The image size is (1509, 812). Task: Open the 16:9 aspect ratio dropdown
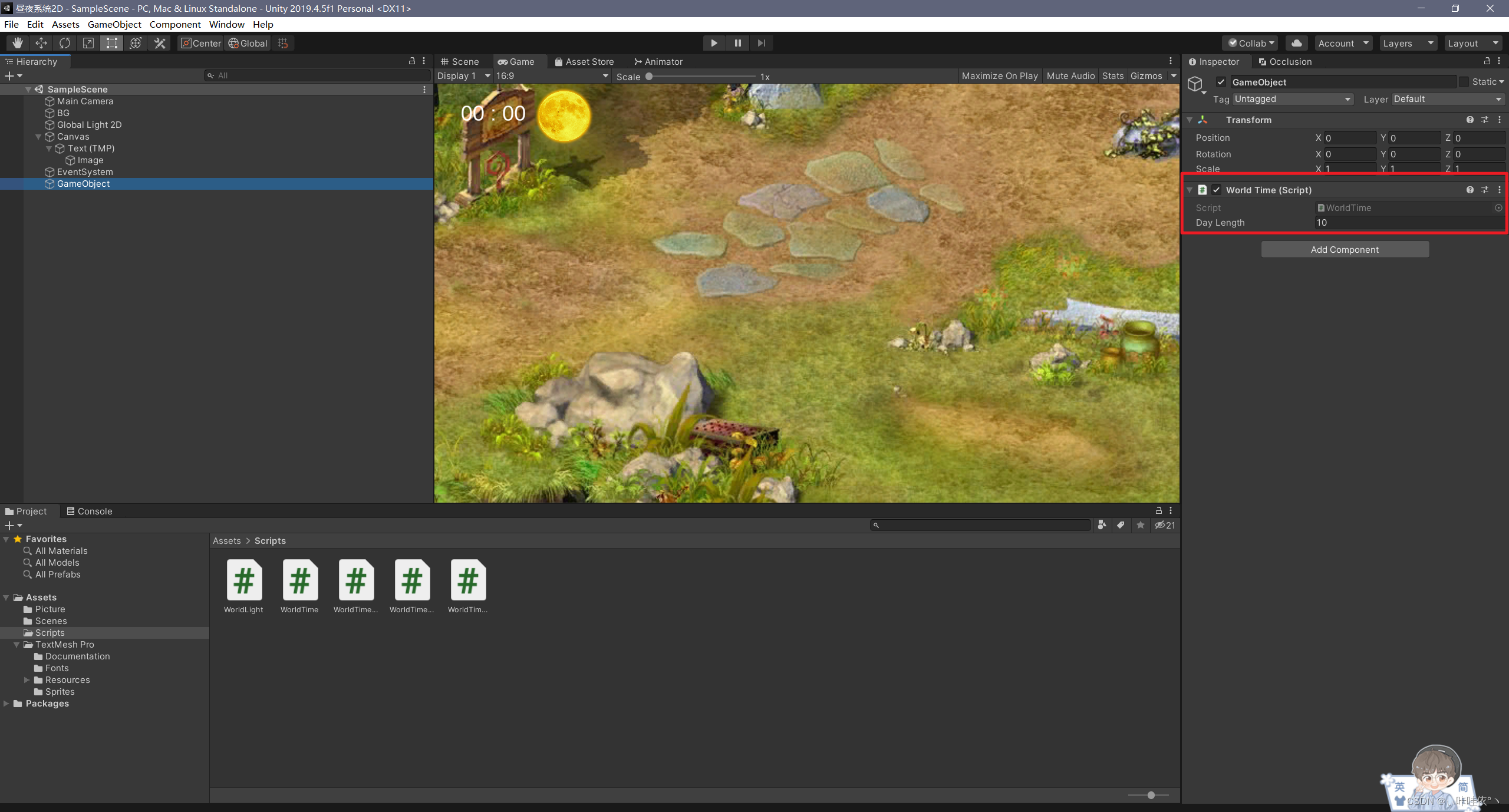[x=552, y=75]
